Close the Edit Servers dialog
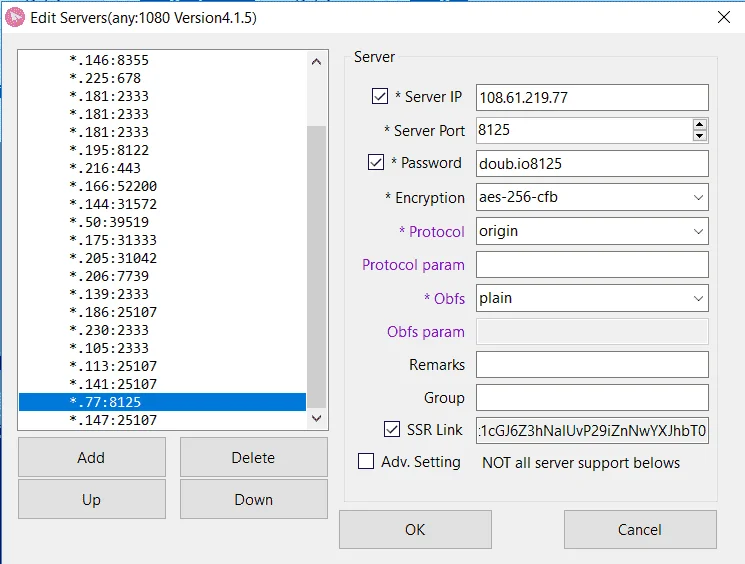 click(724, 17)
